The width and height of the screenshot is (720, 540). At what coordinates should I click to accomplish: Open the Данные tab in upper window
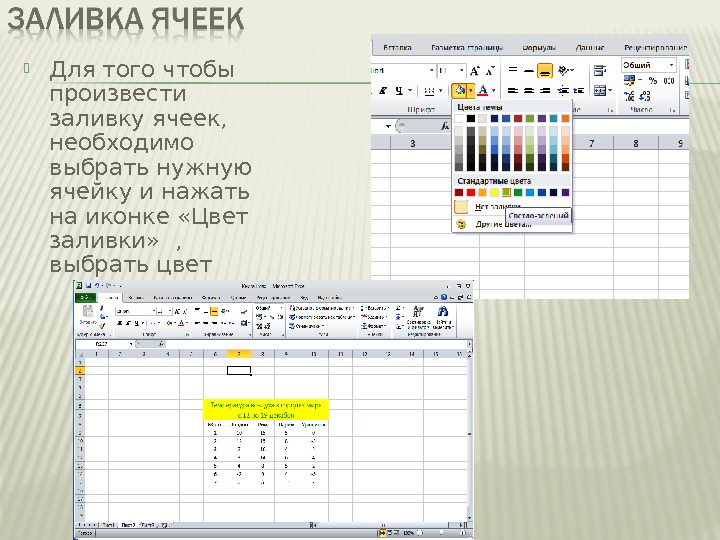coord(590,47)
